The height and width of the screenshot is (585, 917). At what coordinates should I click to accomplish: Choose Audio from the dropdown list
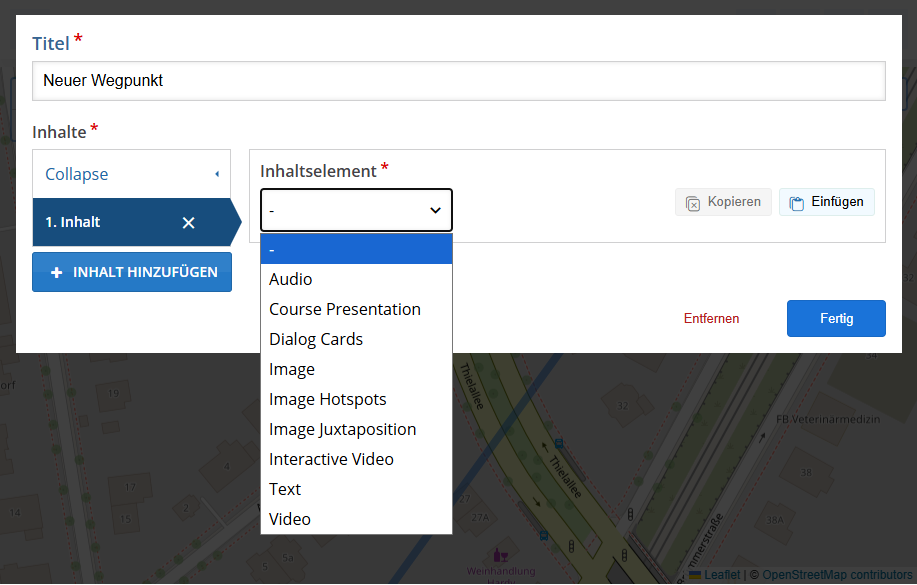tap(291, 279)
